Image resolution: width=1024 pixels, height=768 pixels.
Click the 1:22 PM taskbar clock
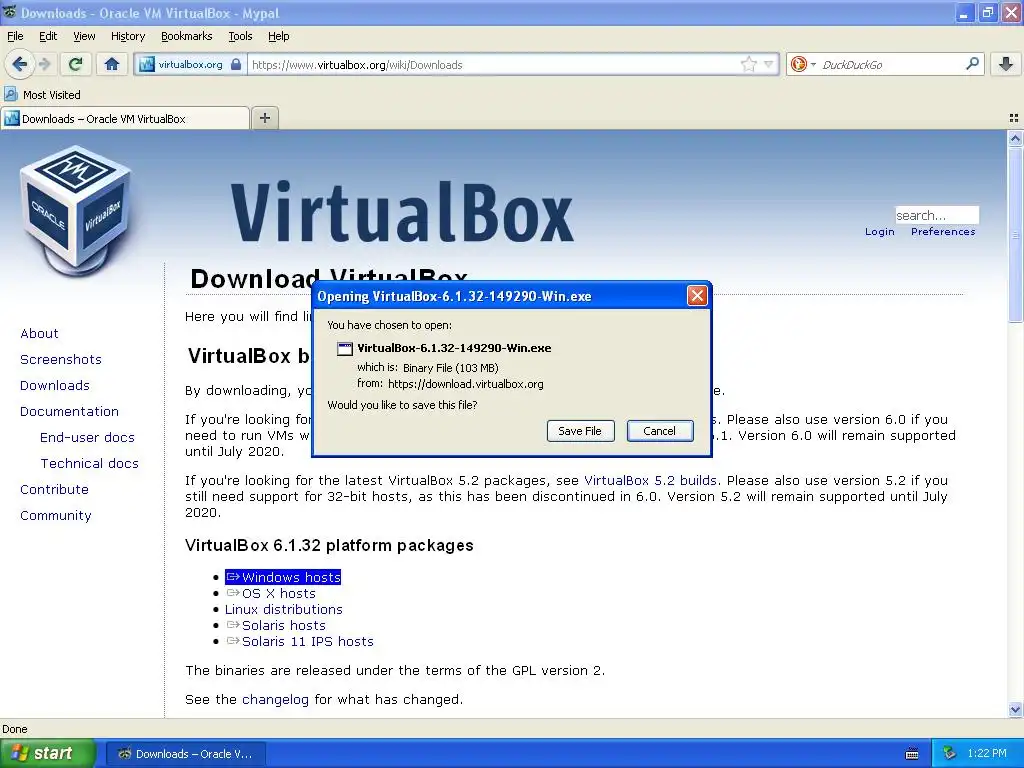[987, 754]
